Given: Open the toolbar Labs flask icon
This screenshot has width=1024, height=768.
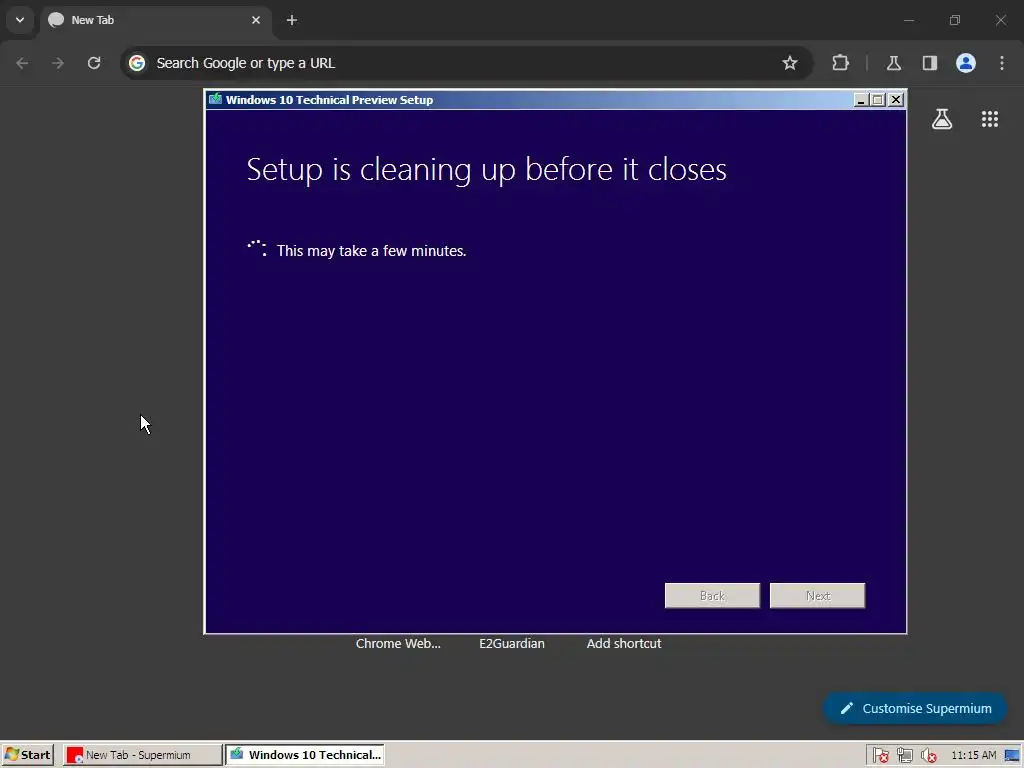Looking at the screenshot, I should pyautogui.click(x=893, y=63).
